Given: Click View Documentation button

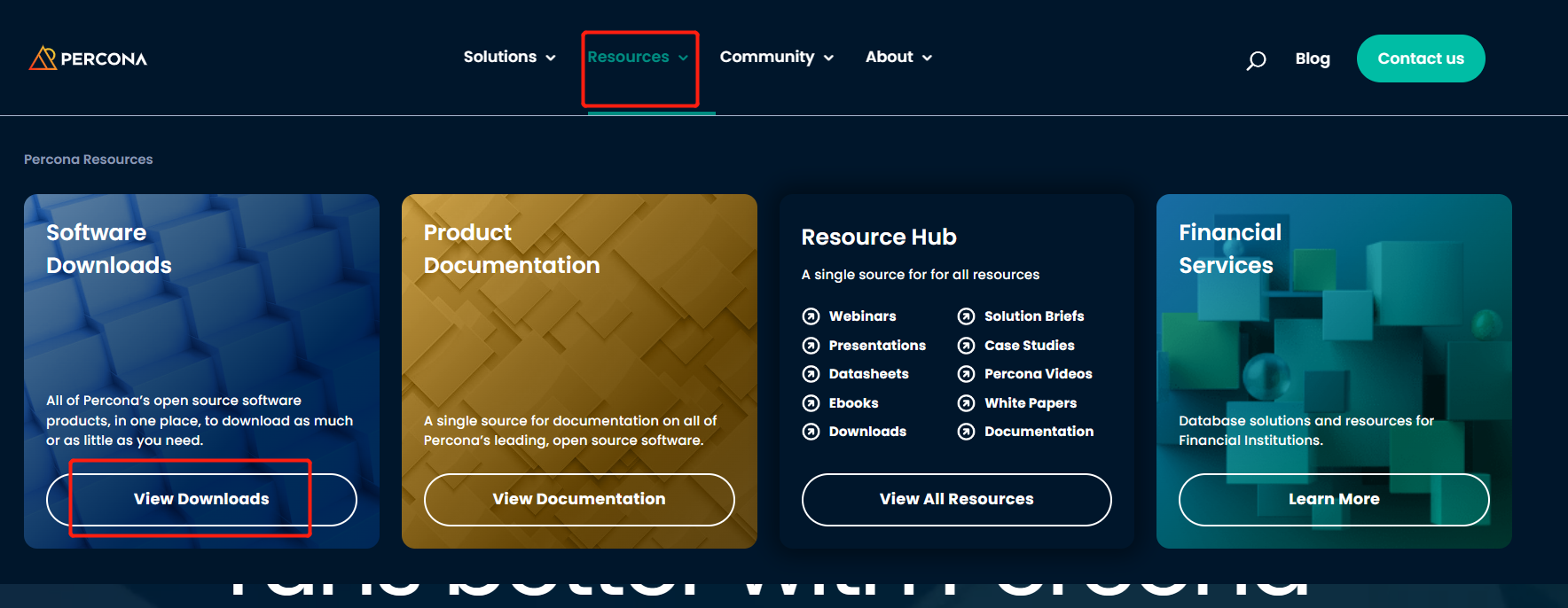Looking at the screenshot, I should point(579,499).
